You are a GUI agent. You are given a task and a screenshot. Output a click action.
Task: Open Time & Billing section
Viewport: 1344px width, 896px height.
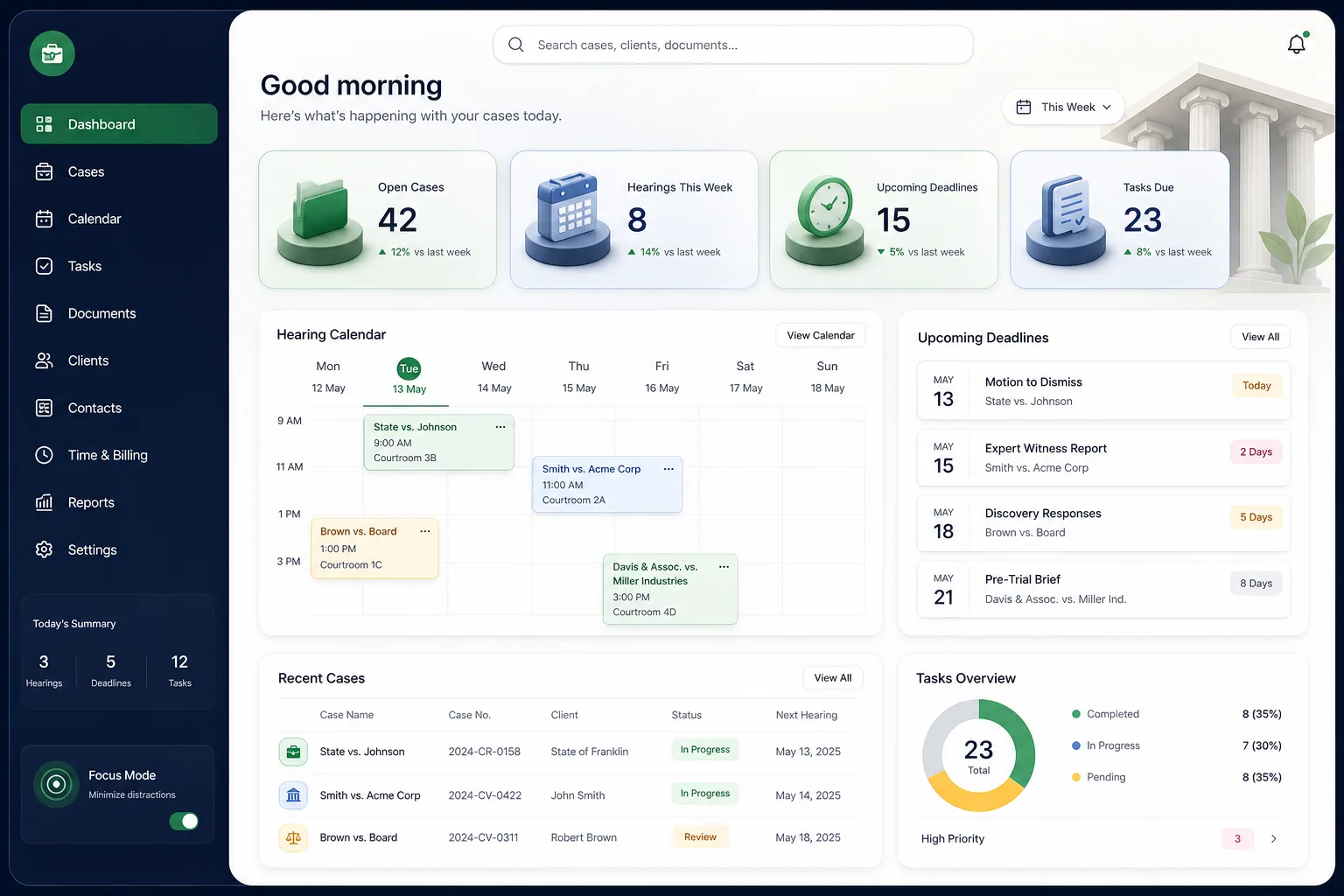(119, 455)
